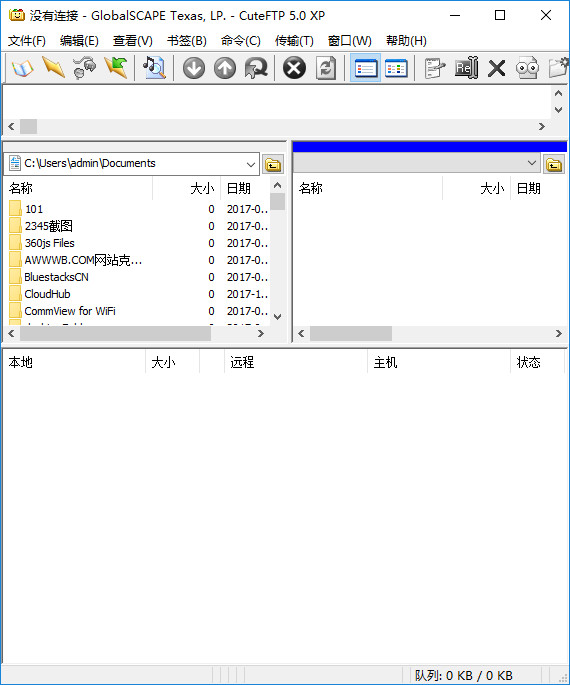Open the Site Manager book icon
Screen dimensions: 570x685
(x=22, y=68)
